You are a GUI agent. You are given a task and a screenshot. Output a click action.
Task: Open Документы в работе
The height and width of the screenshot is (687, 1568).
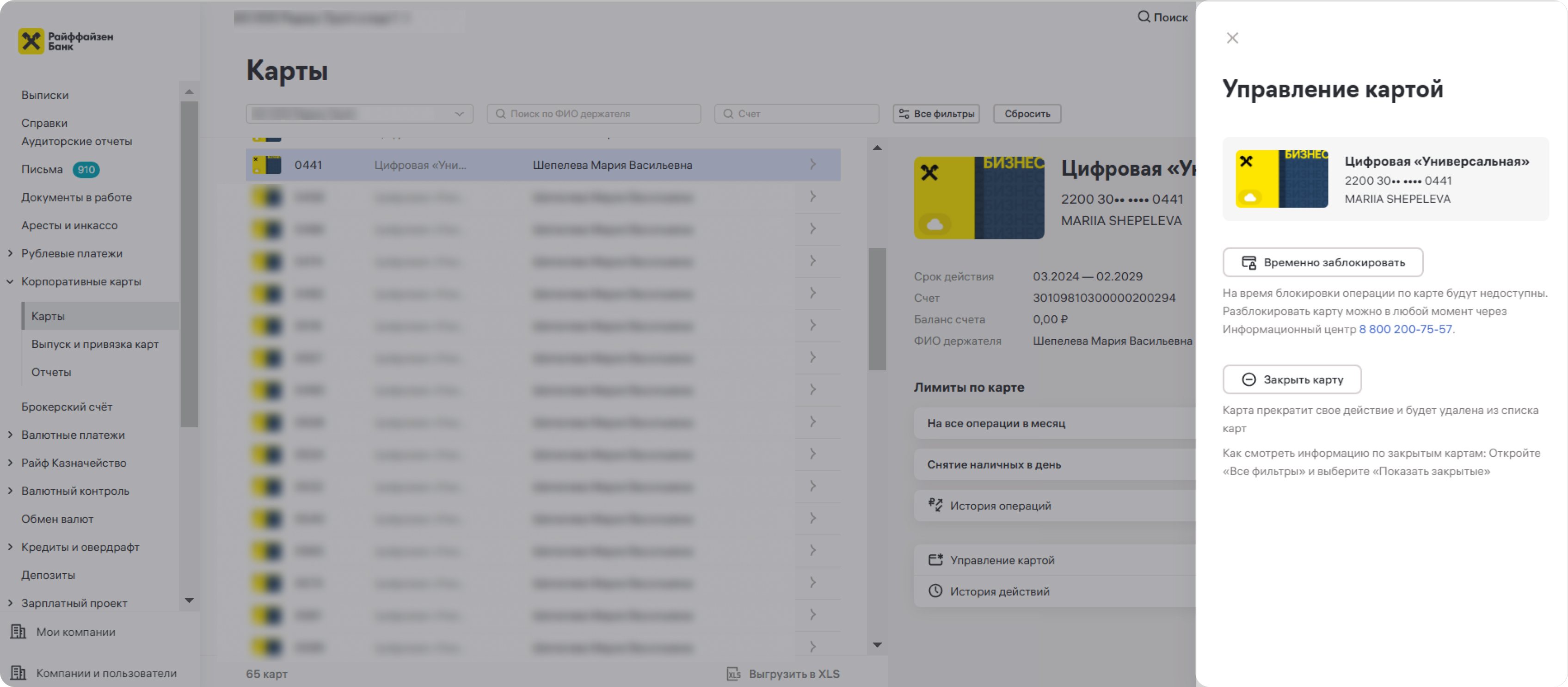pos(77,197)
